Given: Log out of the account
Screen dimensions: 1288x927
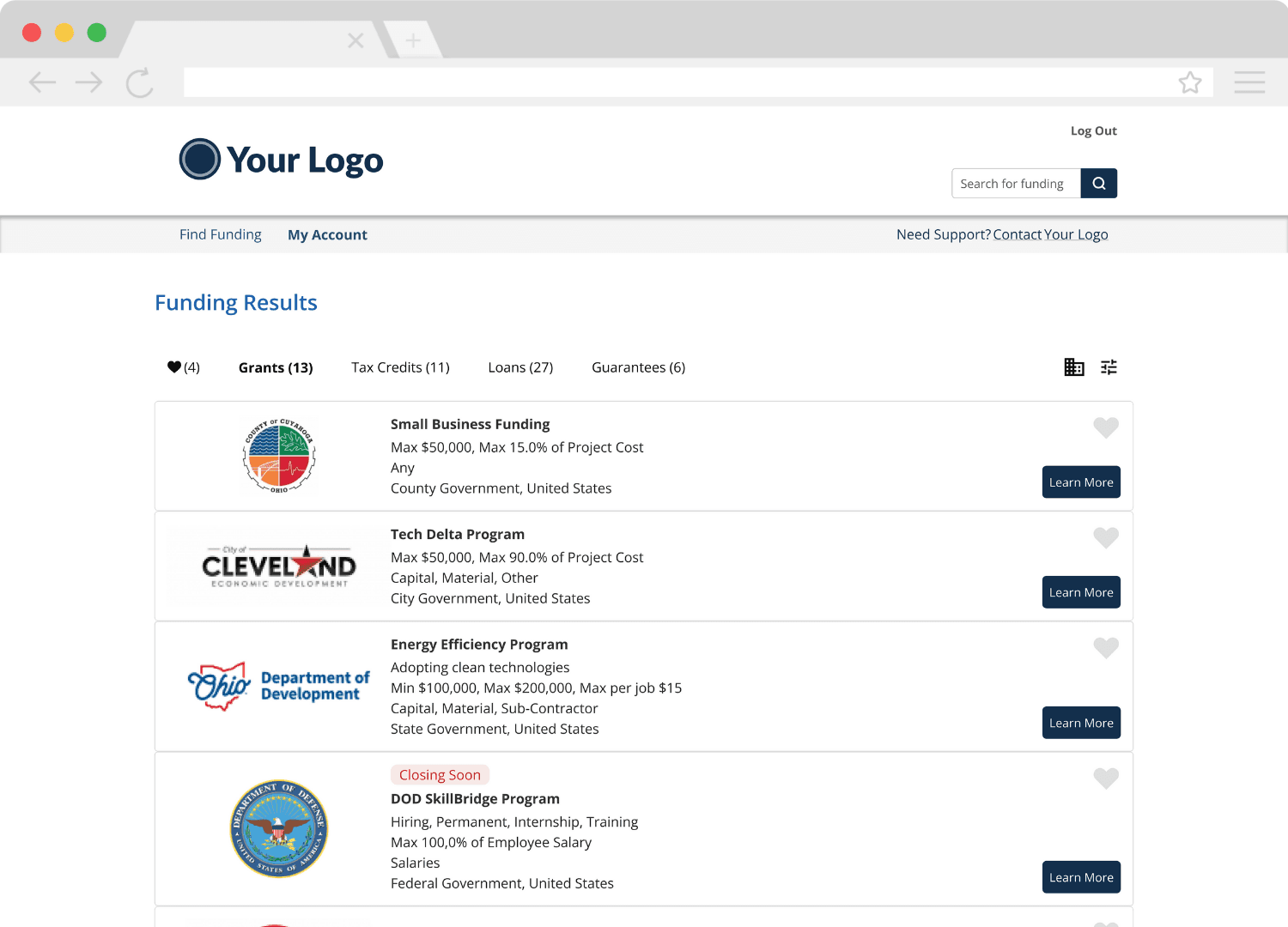Looking at the screenshot, I should pos(1093,130).
